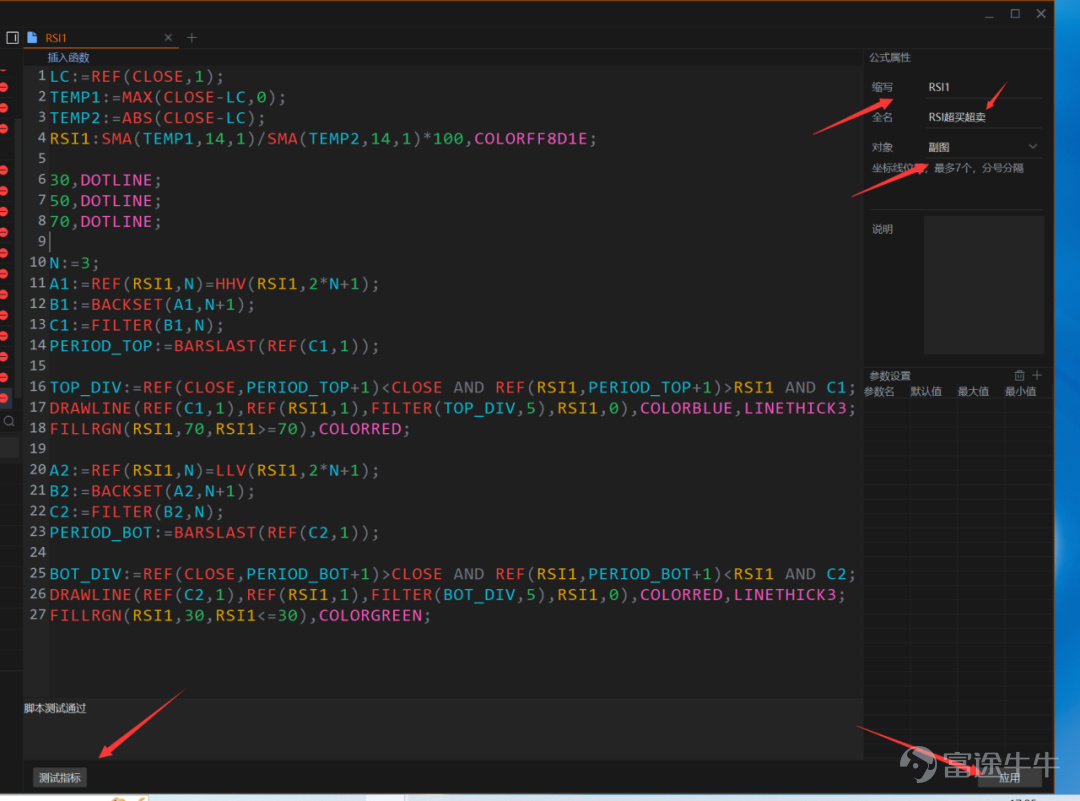The height and width of the screenshot is (801, 1080).
Task: Close the RSI1 tab
Action: pyautogui.click(x=168, y=38)
